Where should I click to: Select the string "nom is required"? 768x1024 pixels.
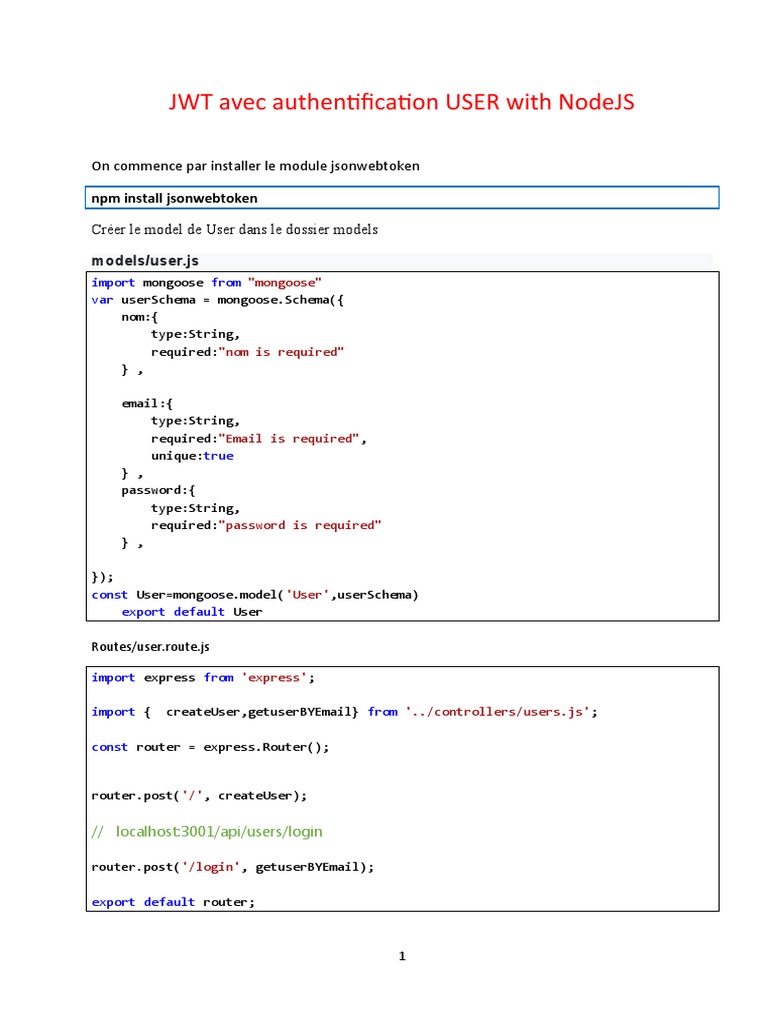point(281,352)
